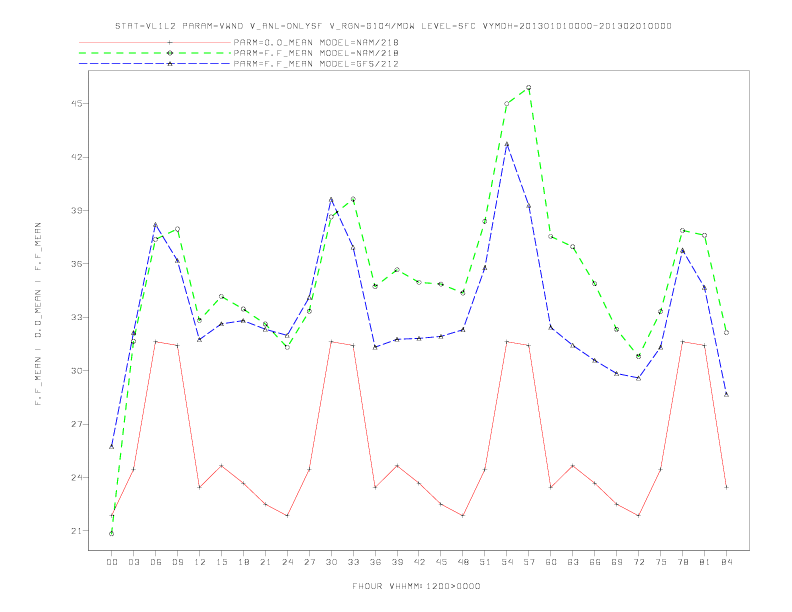
Task: Click y-axis tick label 33
Action: (76, 317)
